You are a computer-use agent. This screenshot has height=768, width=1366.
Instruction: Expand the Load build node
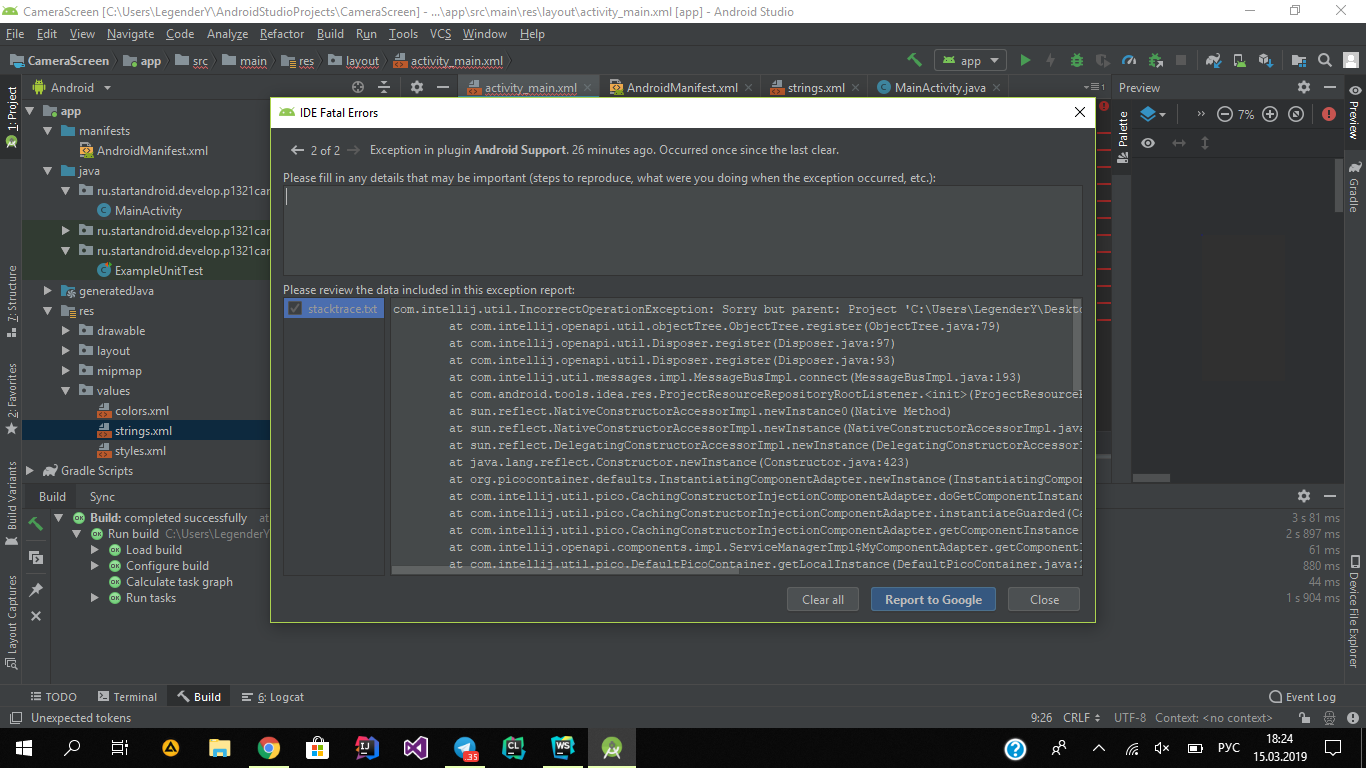(x=96, y=550)
